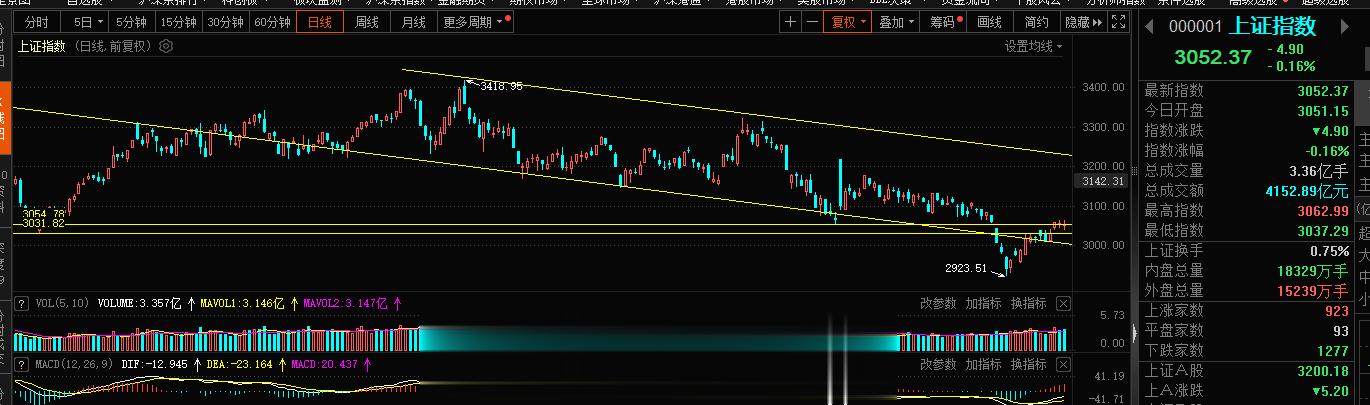The width and height of the screenshot is (1370, 405).
Task: Click the up arrow after MAVOL2 value
Action: pos(397,303)
